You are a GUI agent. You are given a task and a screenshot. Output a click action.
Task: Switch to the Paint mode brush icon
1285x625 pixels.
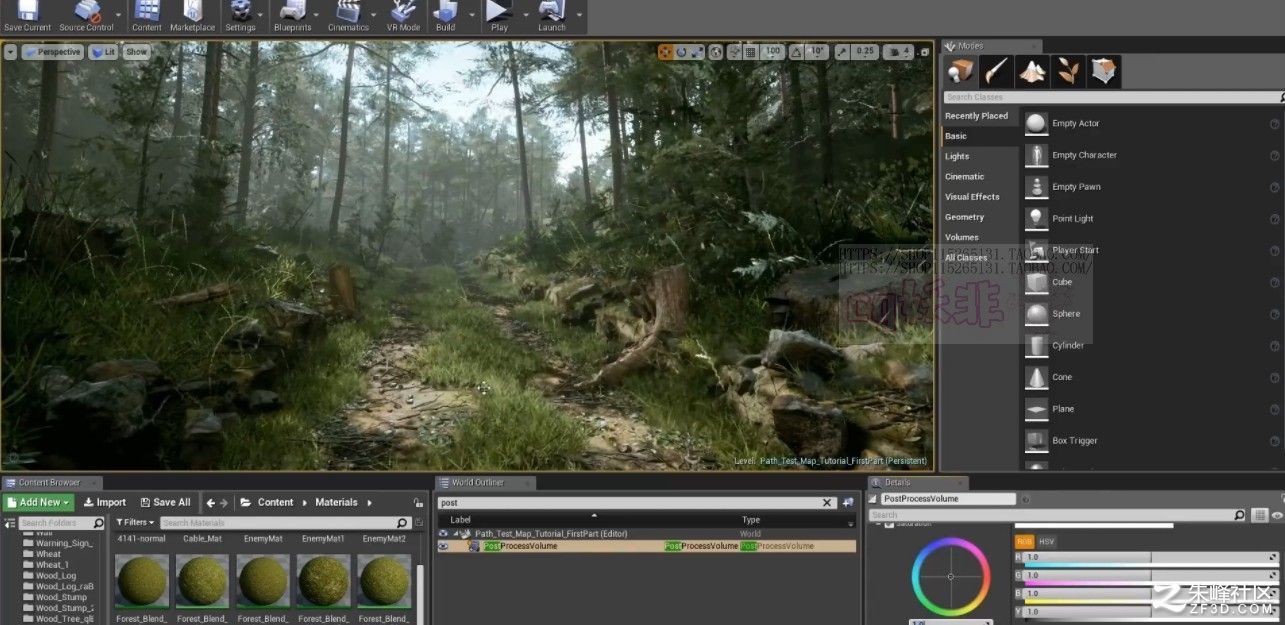tap(996, 71)
